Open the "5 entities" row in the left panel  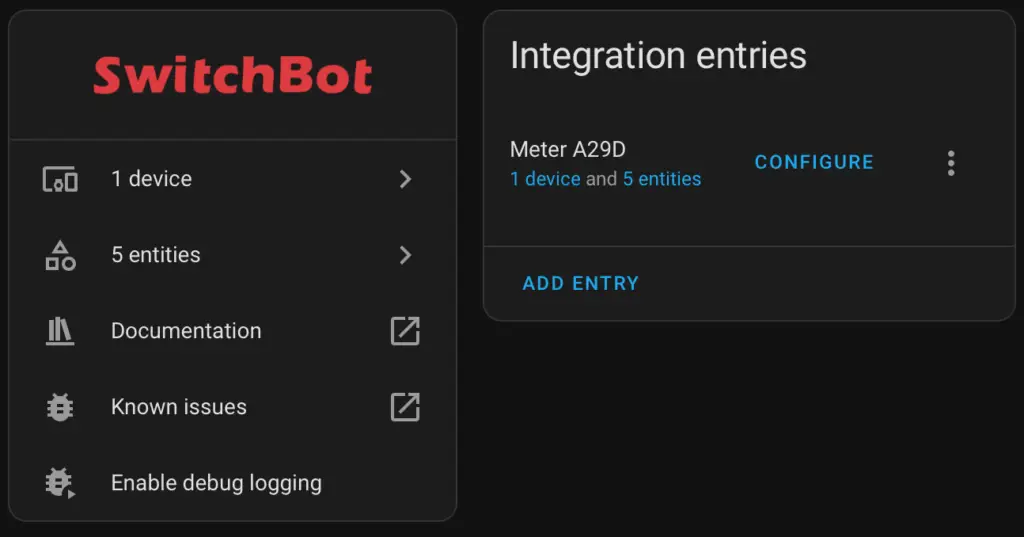coord(156,255)
